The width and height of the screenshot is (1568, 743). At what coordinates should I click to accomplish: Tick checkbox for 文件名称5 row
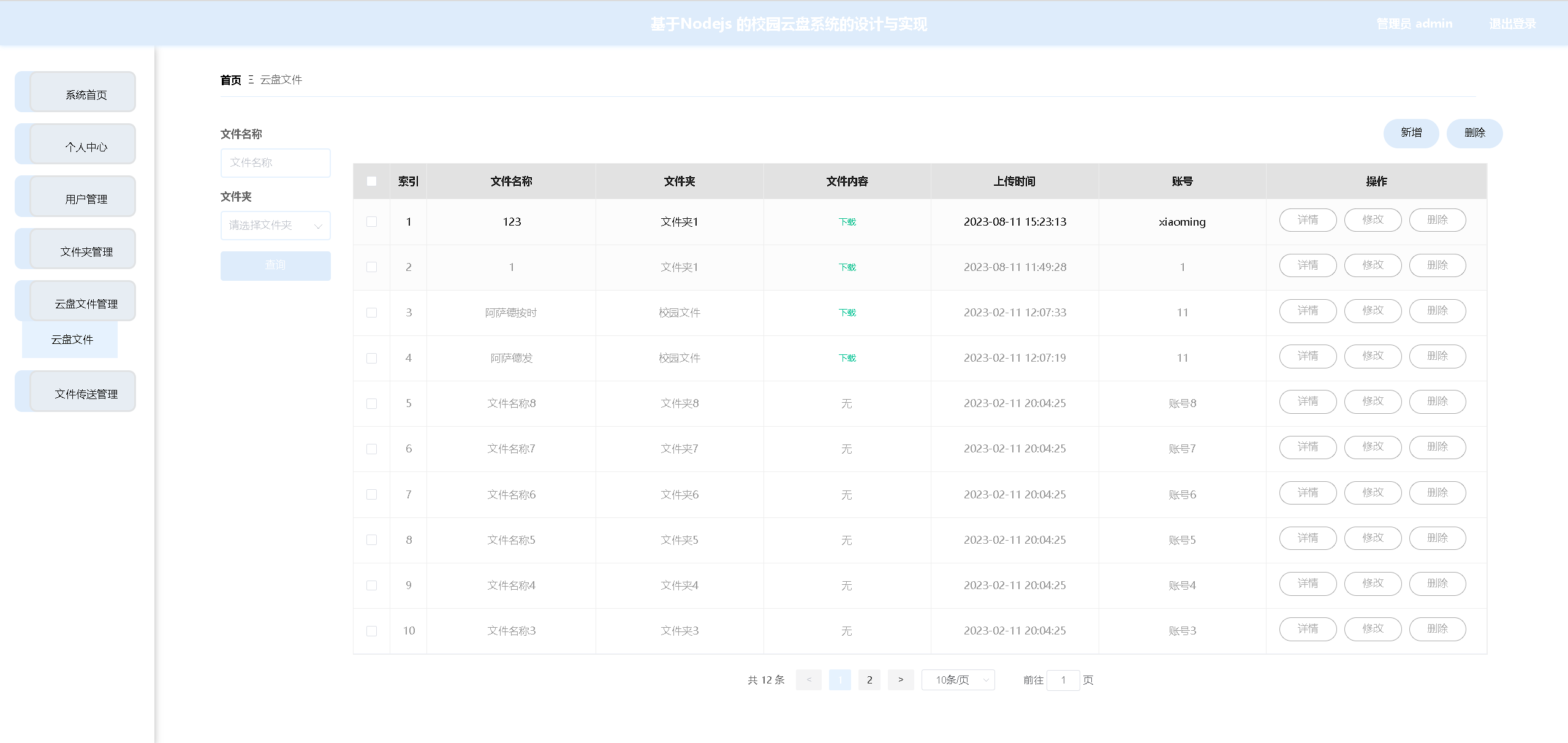coord(371,539)
